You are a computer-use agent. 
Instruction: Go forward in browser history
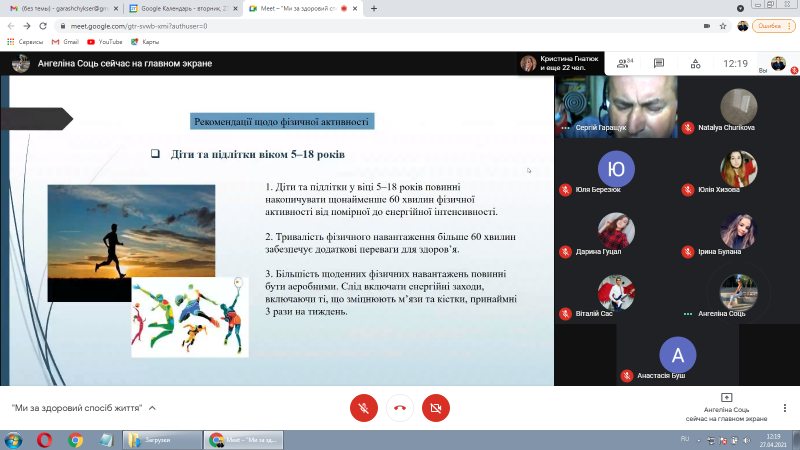27,26
